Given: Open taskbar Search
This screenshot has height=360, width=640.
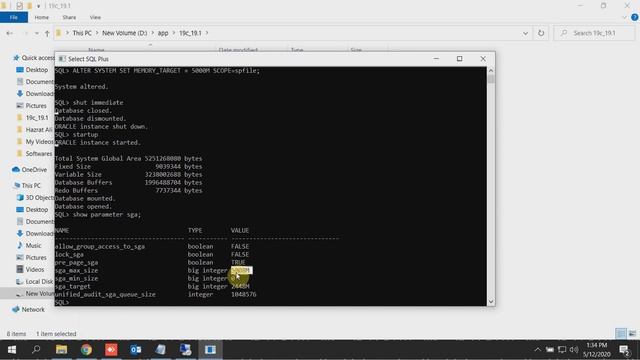Looking at the screenshot, I should click(36, 350).
